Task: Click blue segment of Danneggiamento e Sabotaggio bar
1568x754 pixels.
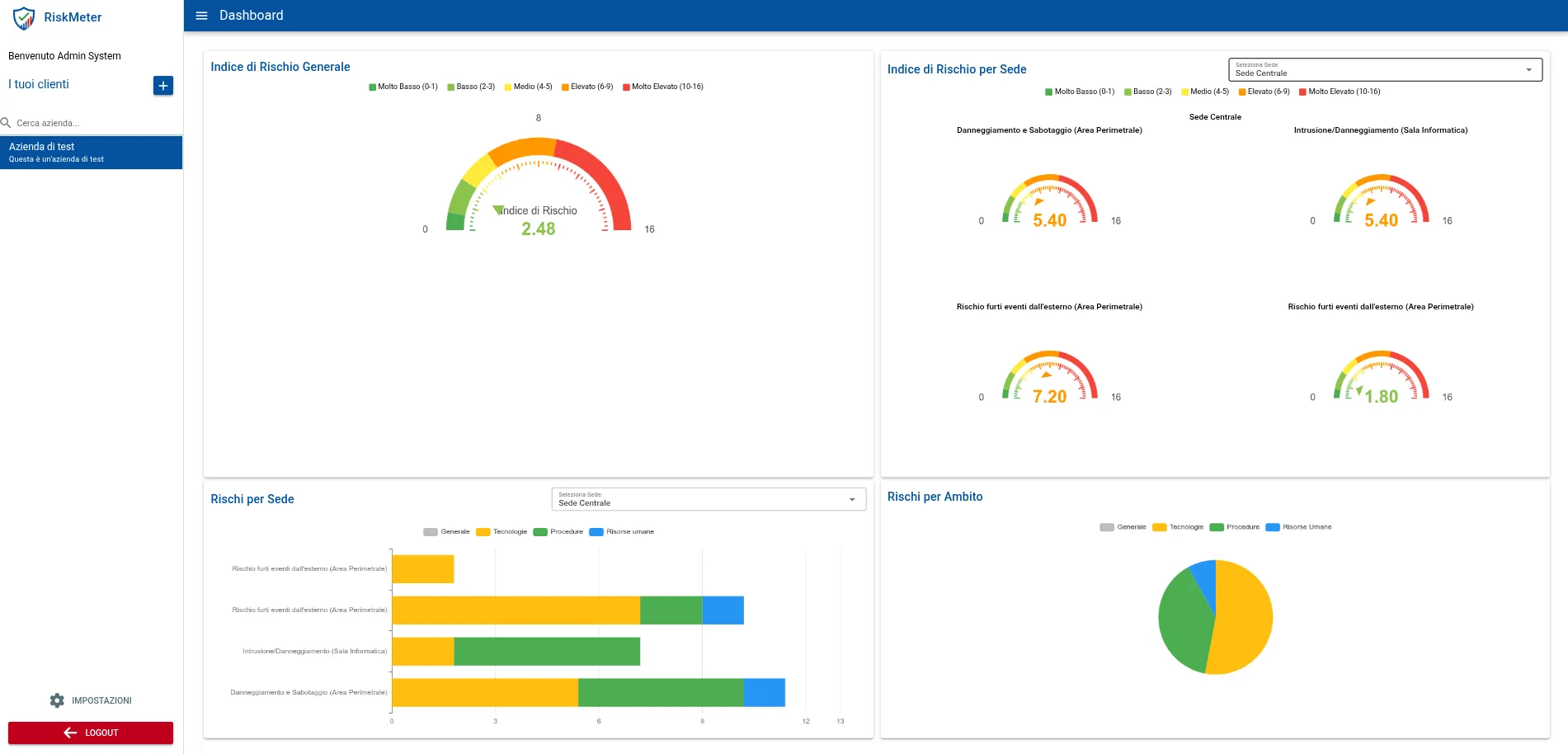Action: [764, 693]
